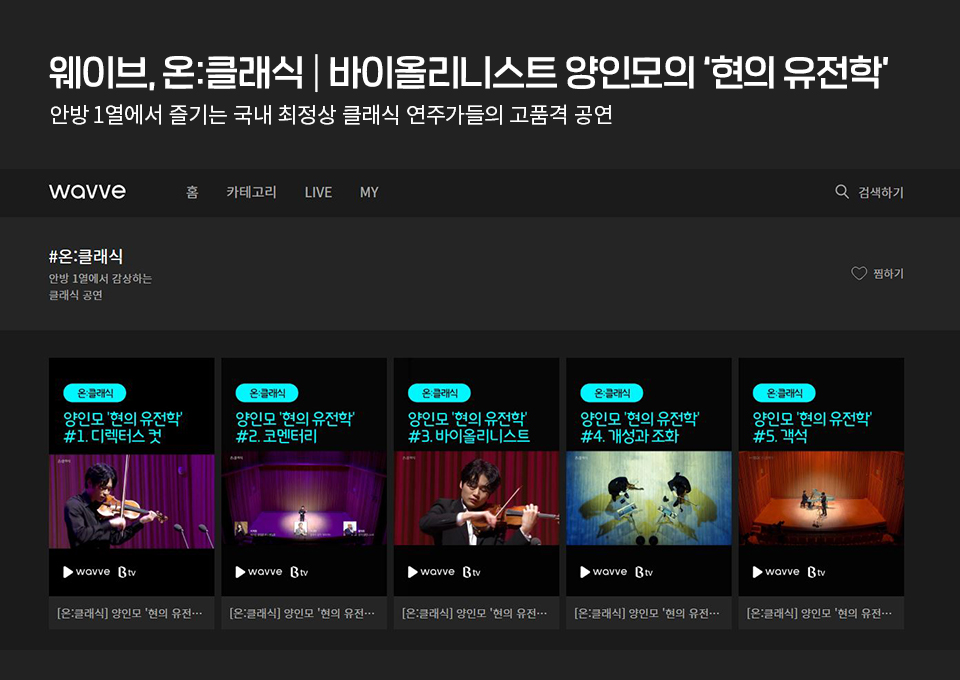Screen dimensions: 960x680
Task: Click the play icon on episode #5 객석
Action: (758, 571)
